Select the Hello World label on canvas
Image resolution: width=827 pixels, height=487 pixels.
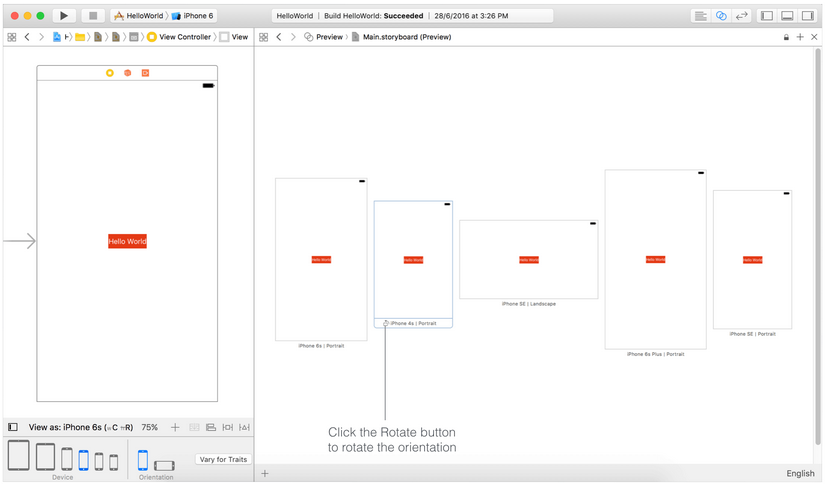click(x=127, y=241)
